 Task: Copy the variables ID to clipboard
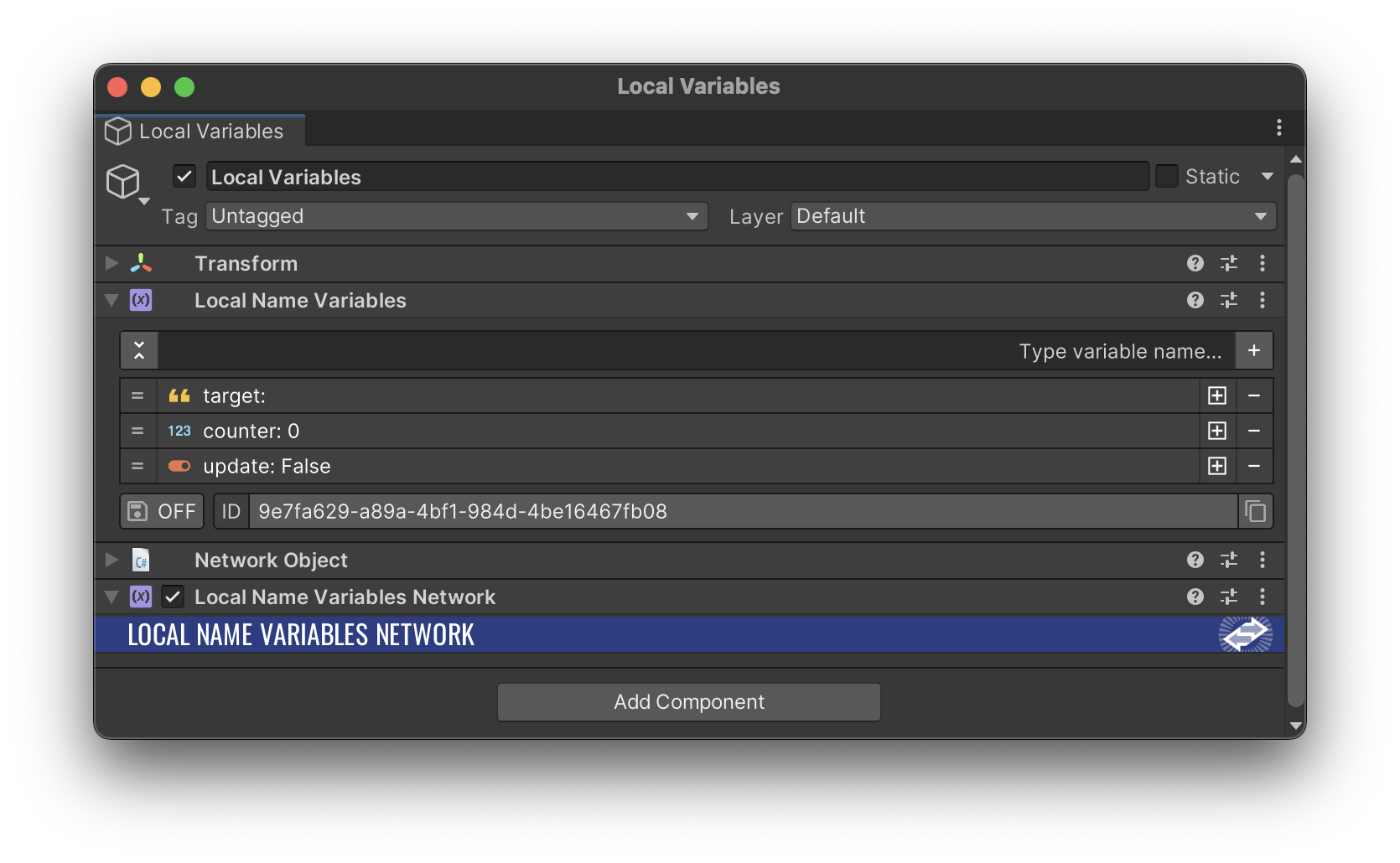[x=1255, y=511]
